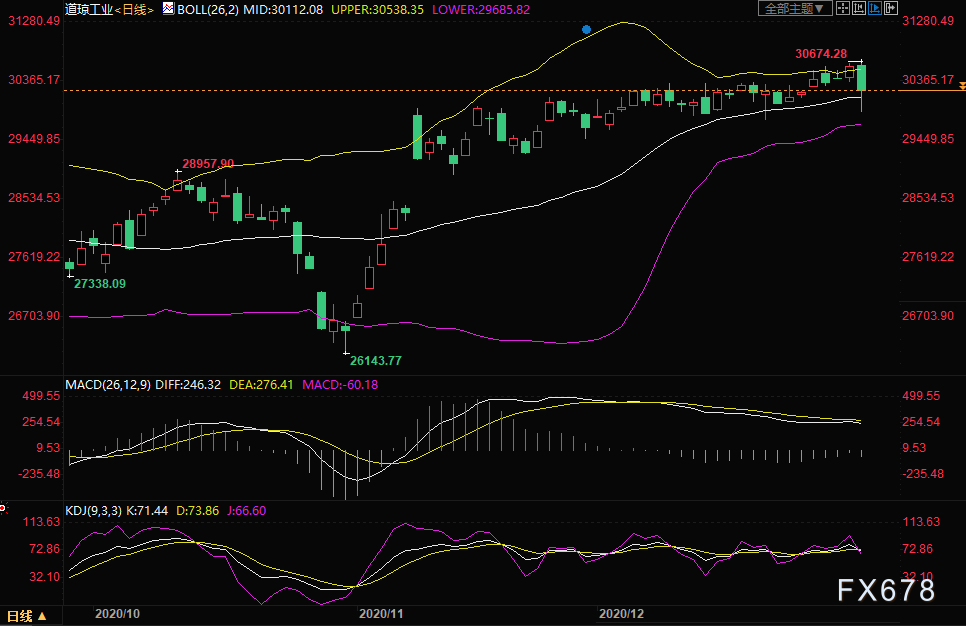Click the MACD(26,12,9) indicator label

(108, 384)
